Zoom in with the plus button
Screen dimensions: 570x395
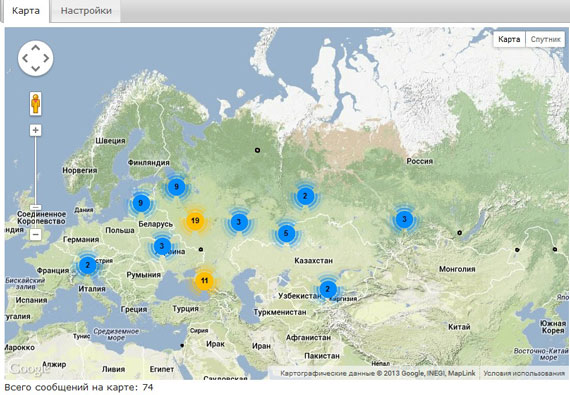pyautogui.click(x=35, y=130)
